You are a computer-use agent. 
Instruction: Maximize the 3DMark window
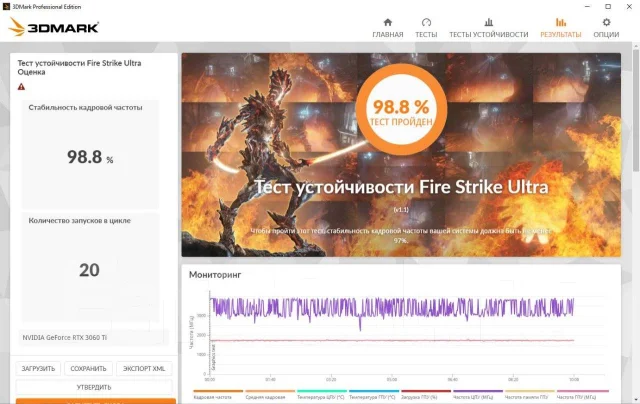[608, 7]
